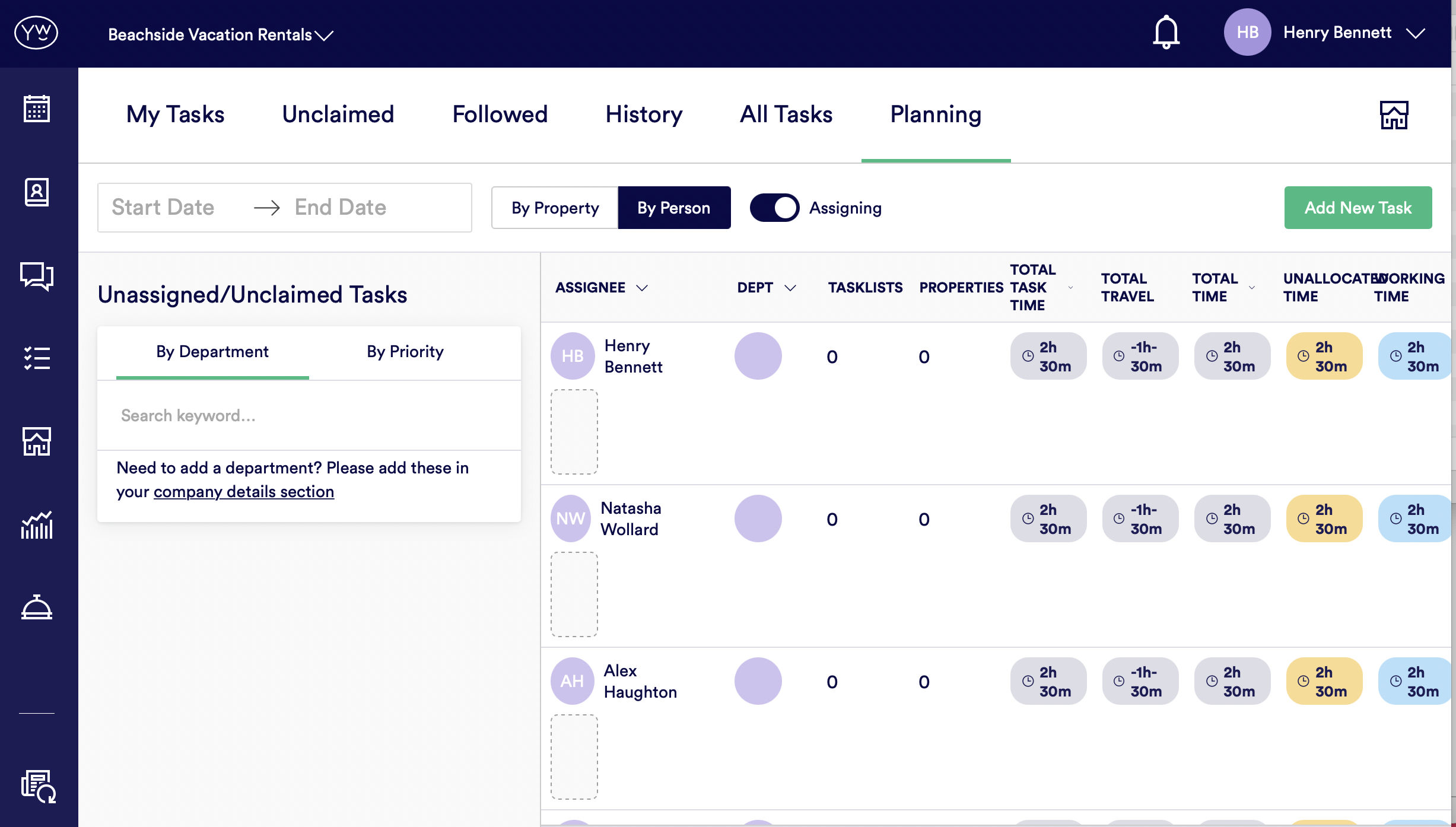Open the analytics chart icon in sidebar
Viewport: 1456px width, 827px height.
coord(37,525)
